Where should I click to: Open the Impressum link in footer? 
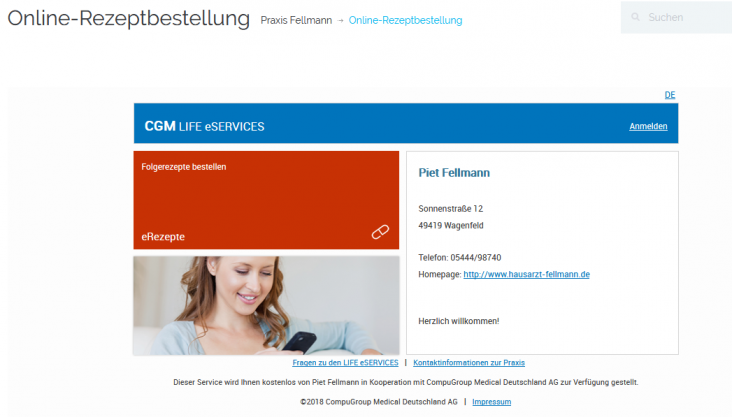click(x=491, y=401)
